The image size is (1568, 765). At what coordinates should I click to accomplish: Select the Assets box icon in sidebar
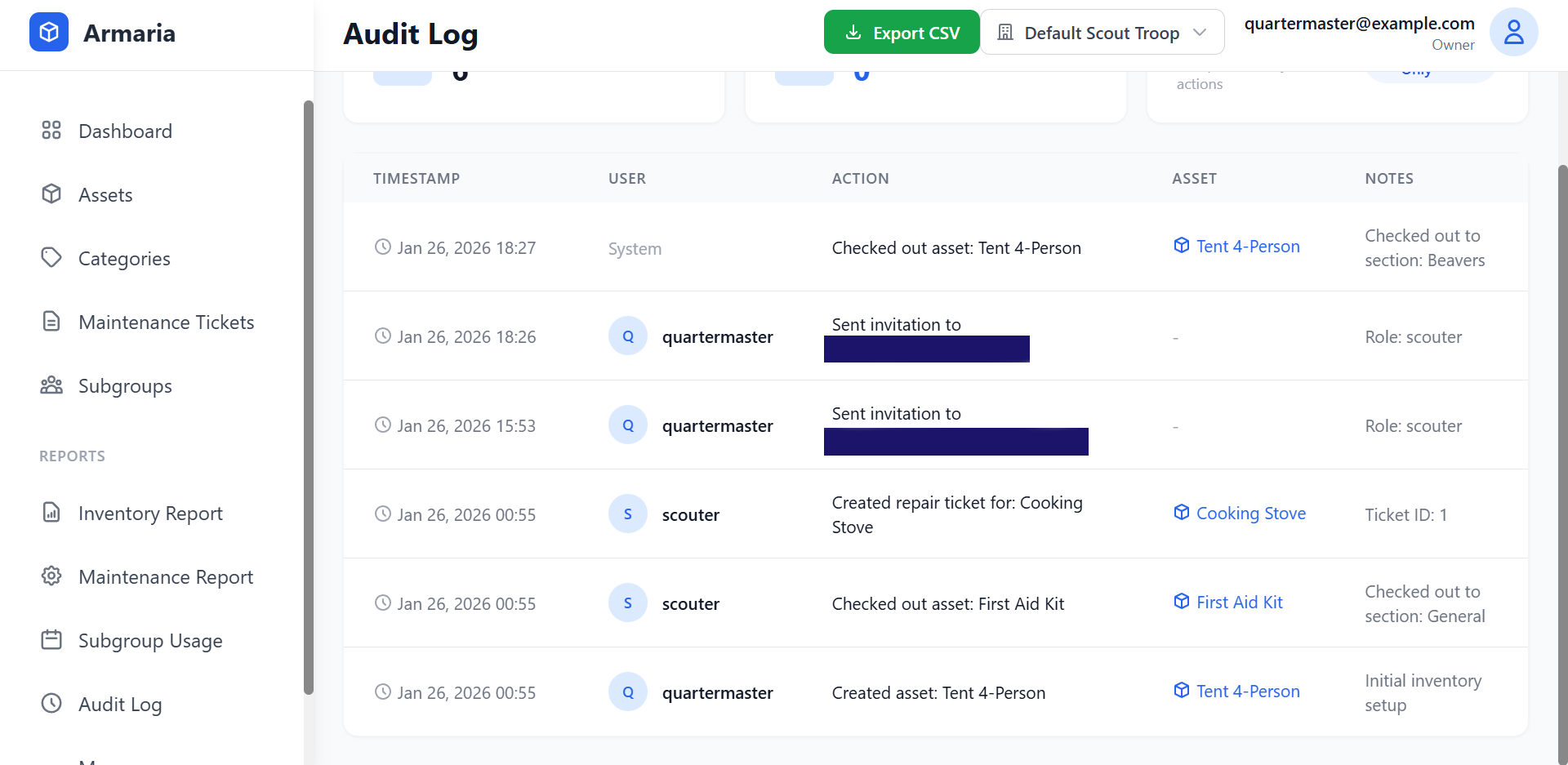51,194
